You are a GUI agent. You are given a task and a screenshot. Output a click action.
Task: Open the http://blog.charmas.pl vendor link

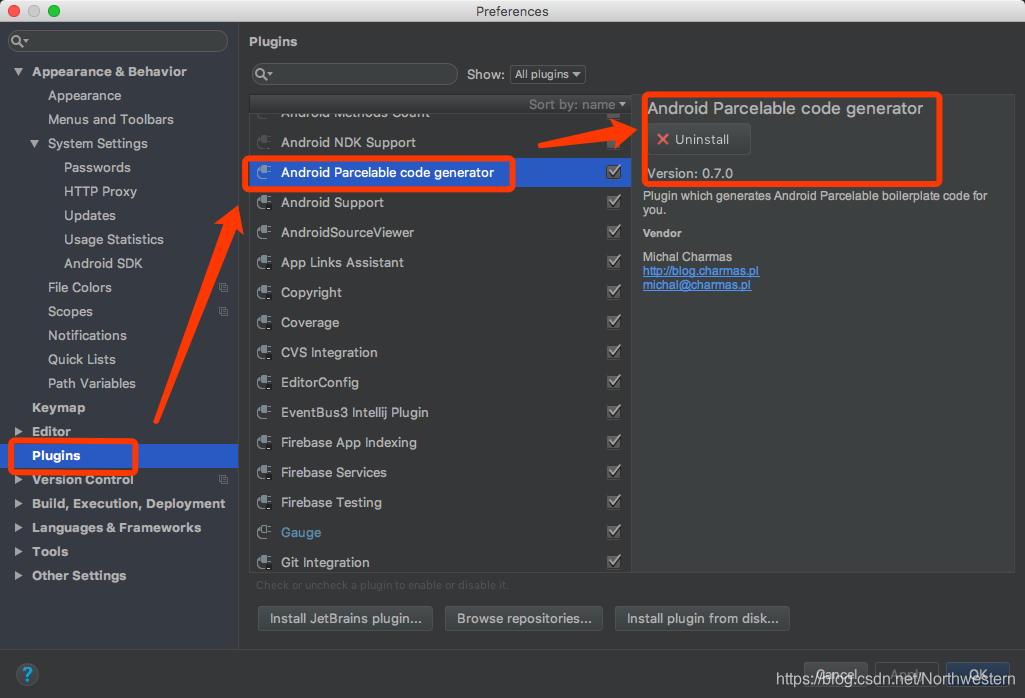click(x=701, y=271)
